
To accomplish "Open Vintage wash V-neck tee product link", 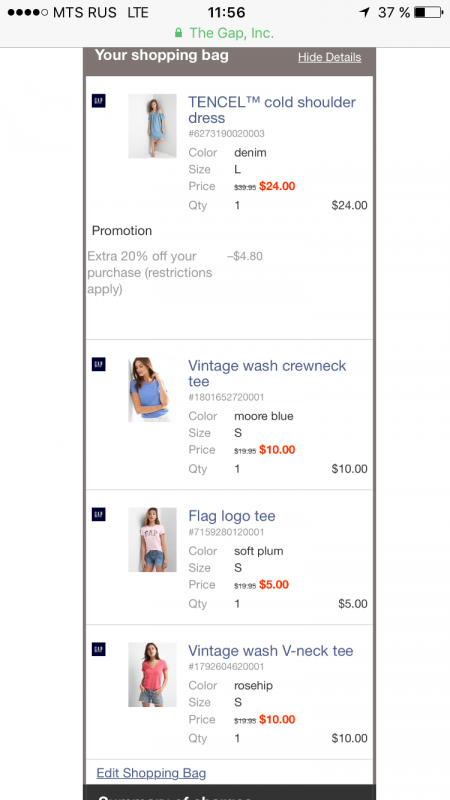I will [271, 651].
